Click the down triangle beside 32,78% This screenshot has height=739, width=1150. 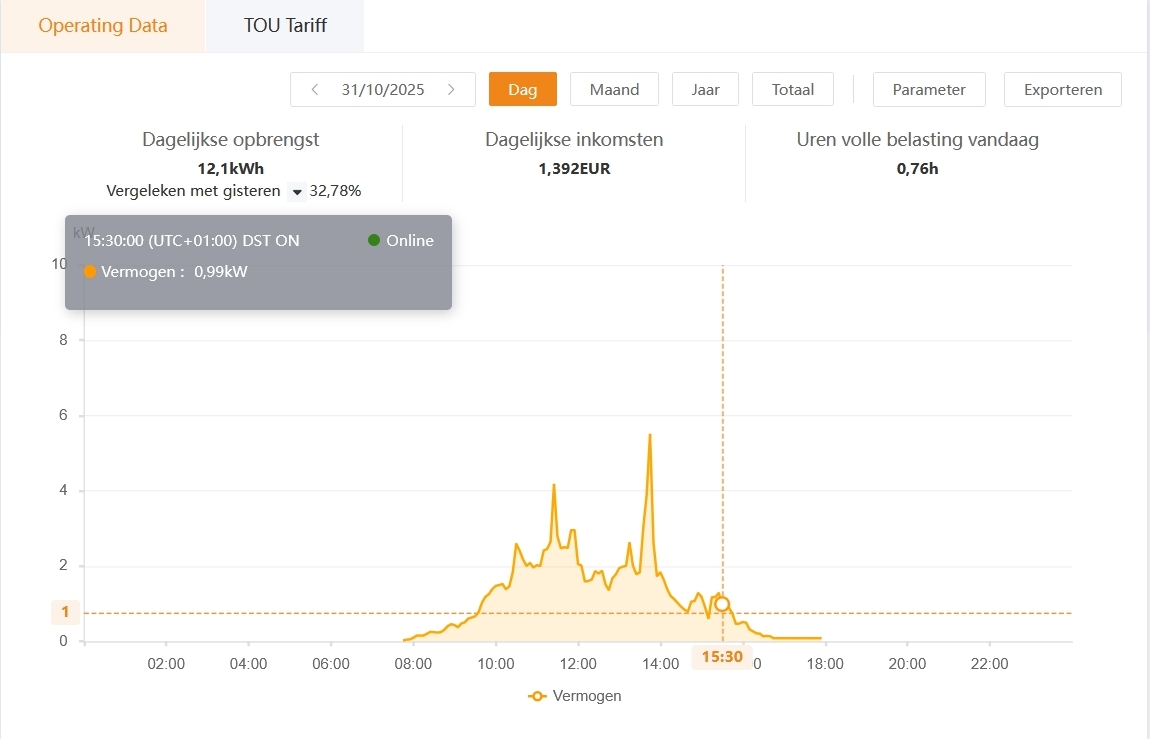tap(296, 191)
